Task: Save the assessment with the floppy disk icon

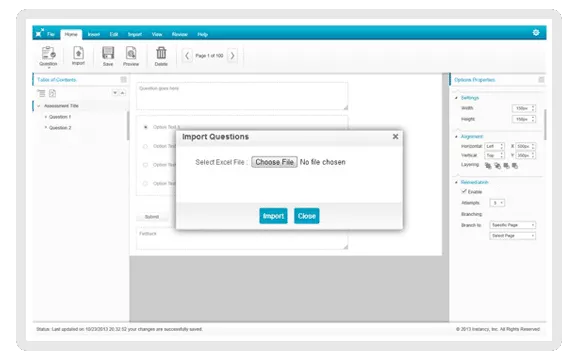Action: [108, 56]
